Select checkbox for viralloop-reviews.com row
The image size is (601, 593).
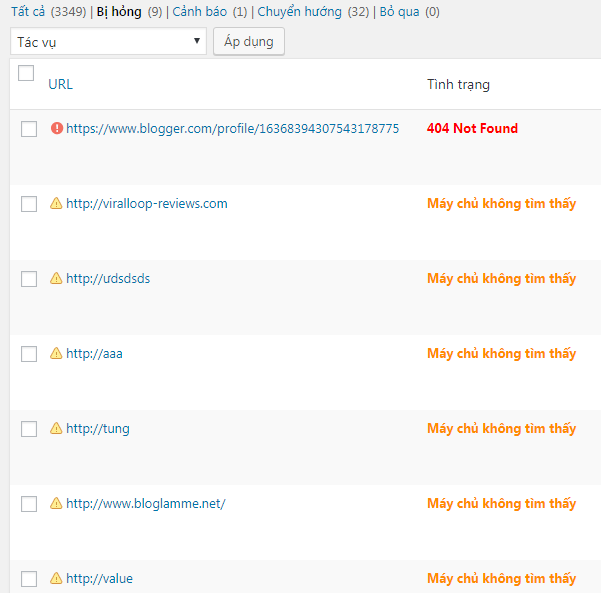coord(29,204)
